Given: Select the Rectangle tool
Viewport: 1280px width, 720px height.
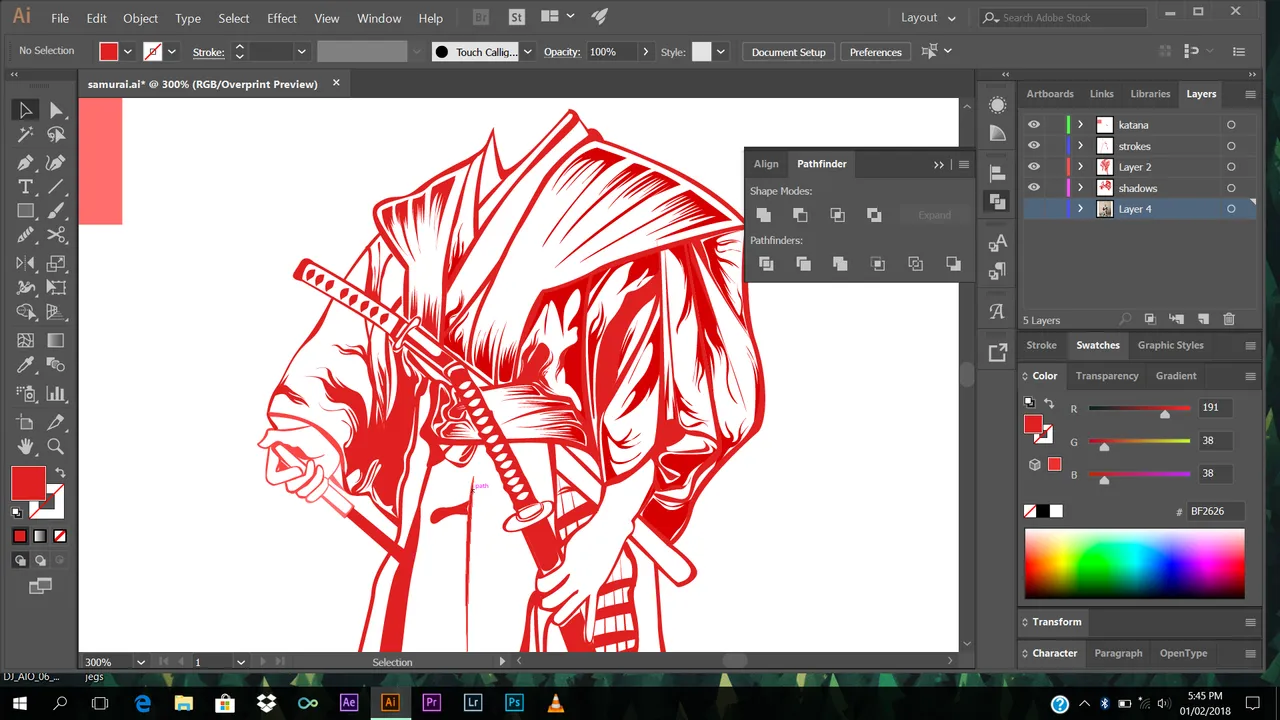Looking at the screenshot, I should click(x=25, y=211).
